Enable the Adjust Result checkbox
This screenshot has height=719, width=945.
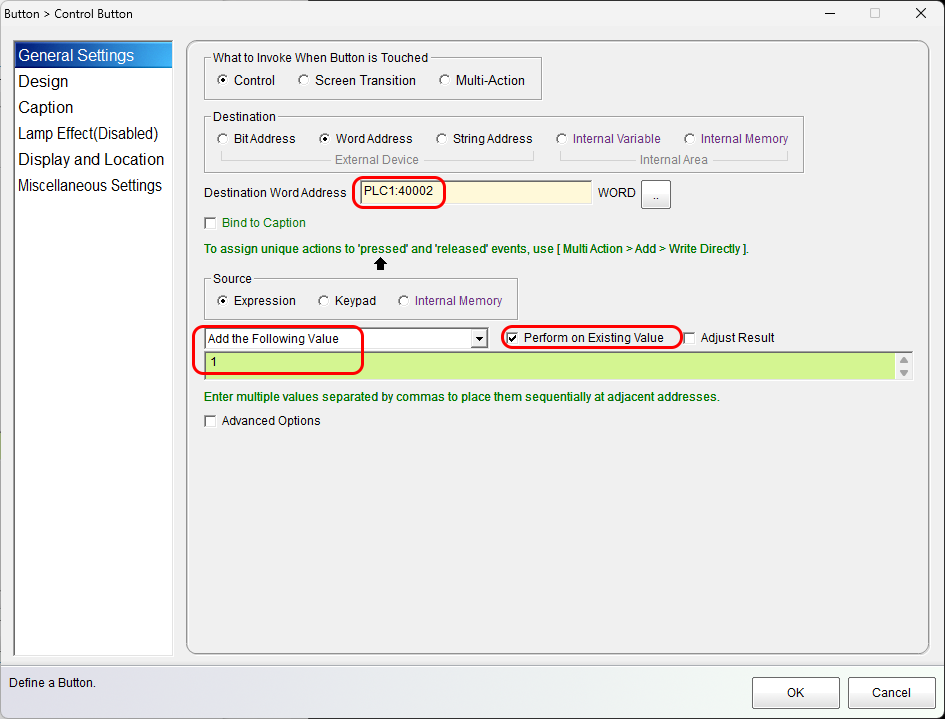tap(689, 338)
